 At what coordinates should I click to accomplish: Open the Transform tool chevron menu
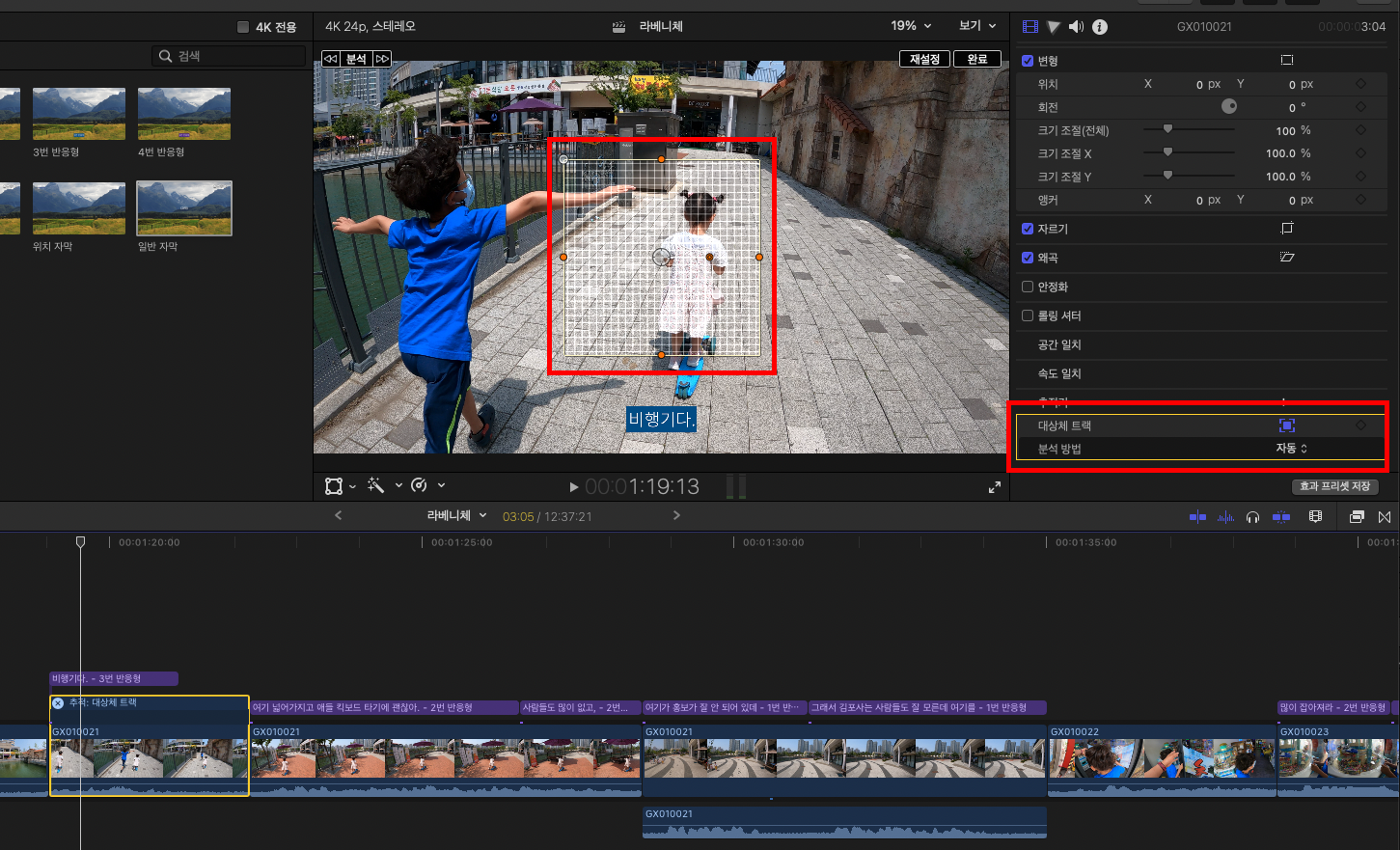coord(353,486)
